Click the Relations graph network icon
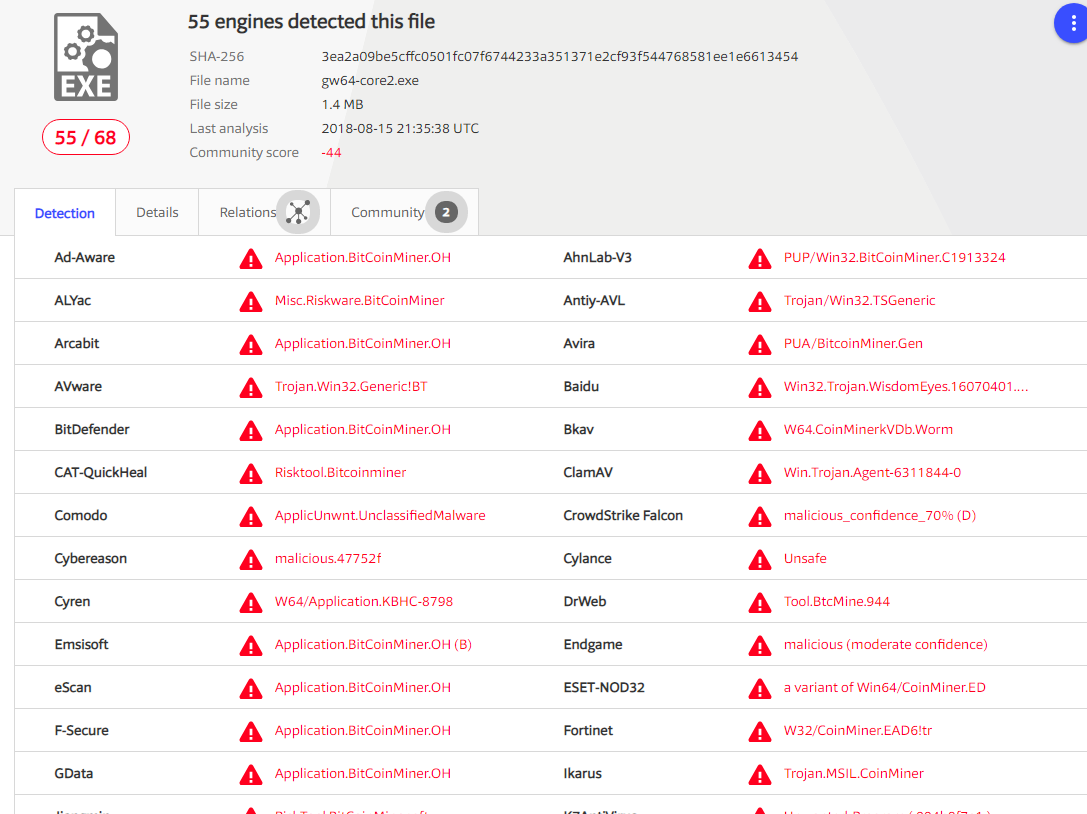The image size is (1087, 814). click(x=298, y=212)
